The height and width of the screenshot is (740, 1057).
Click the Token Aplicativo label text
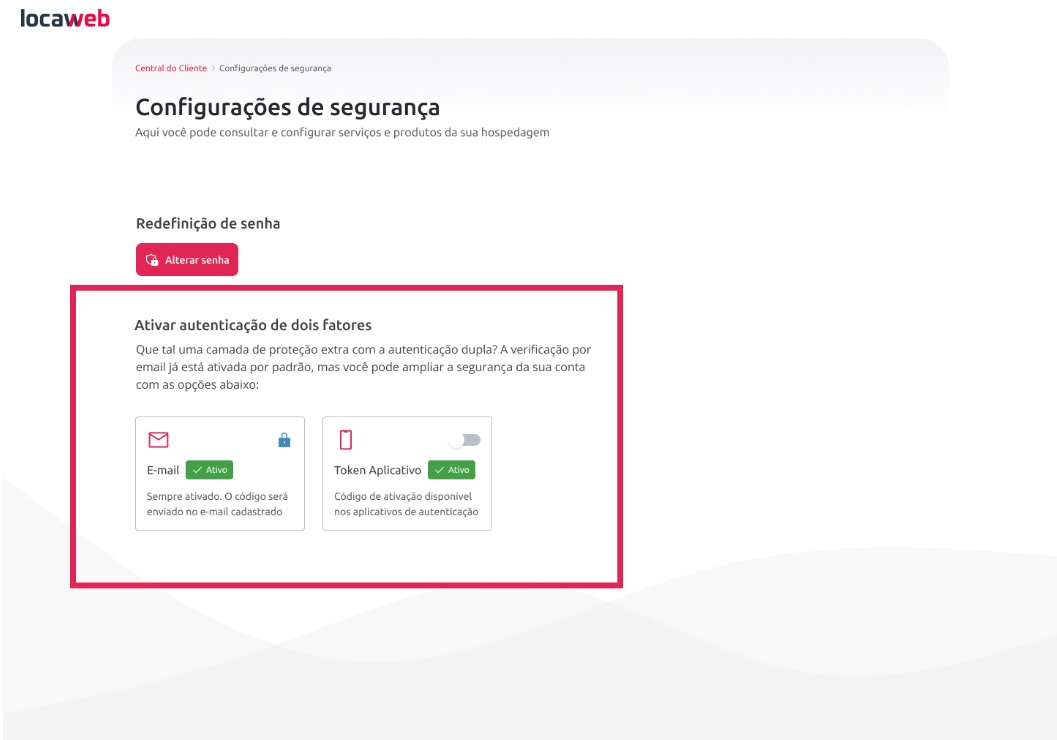coord(376,468)
